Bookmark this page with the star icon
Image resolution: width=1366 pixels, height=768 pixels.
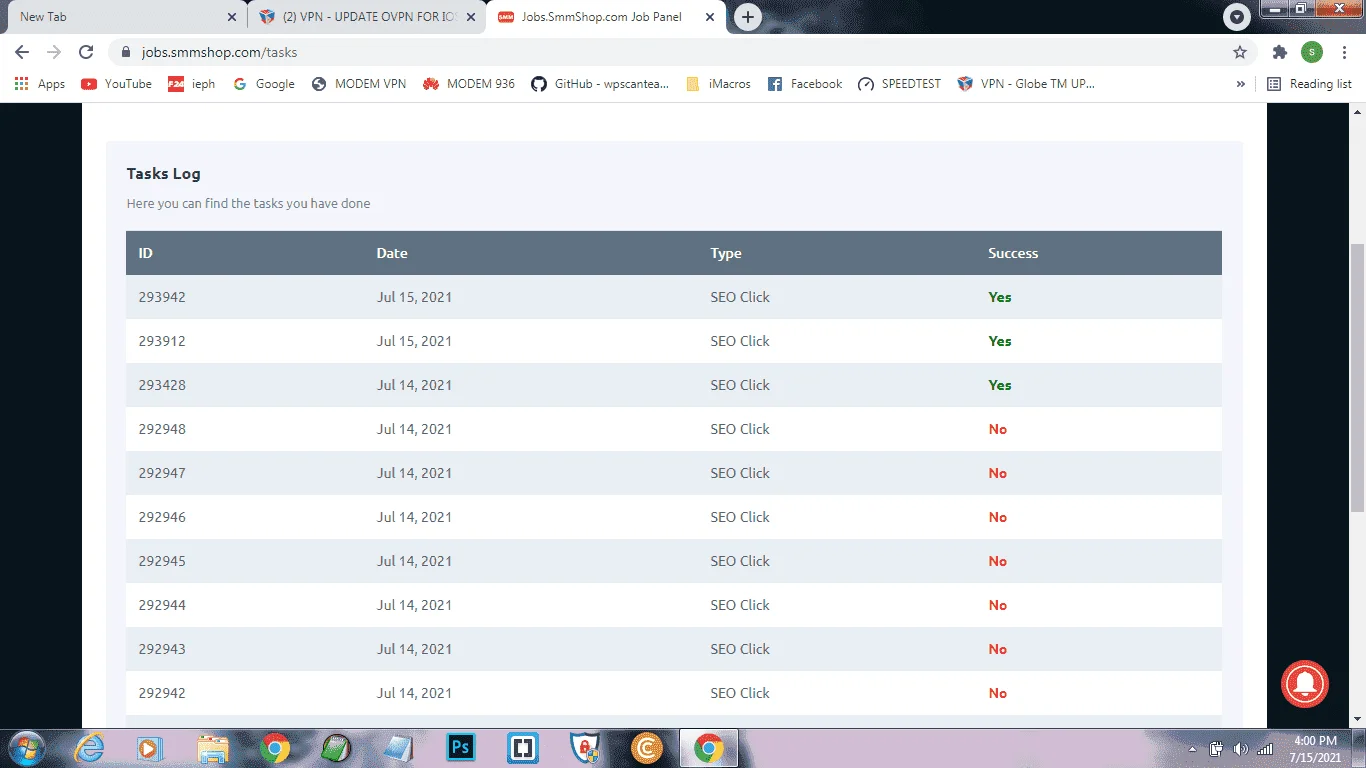pyautogui.click(x=1240, y=52)
